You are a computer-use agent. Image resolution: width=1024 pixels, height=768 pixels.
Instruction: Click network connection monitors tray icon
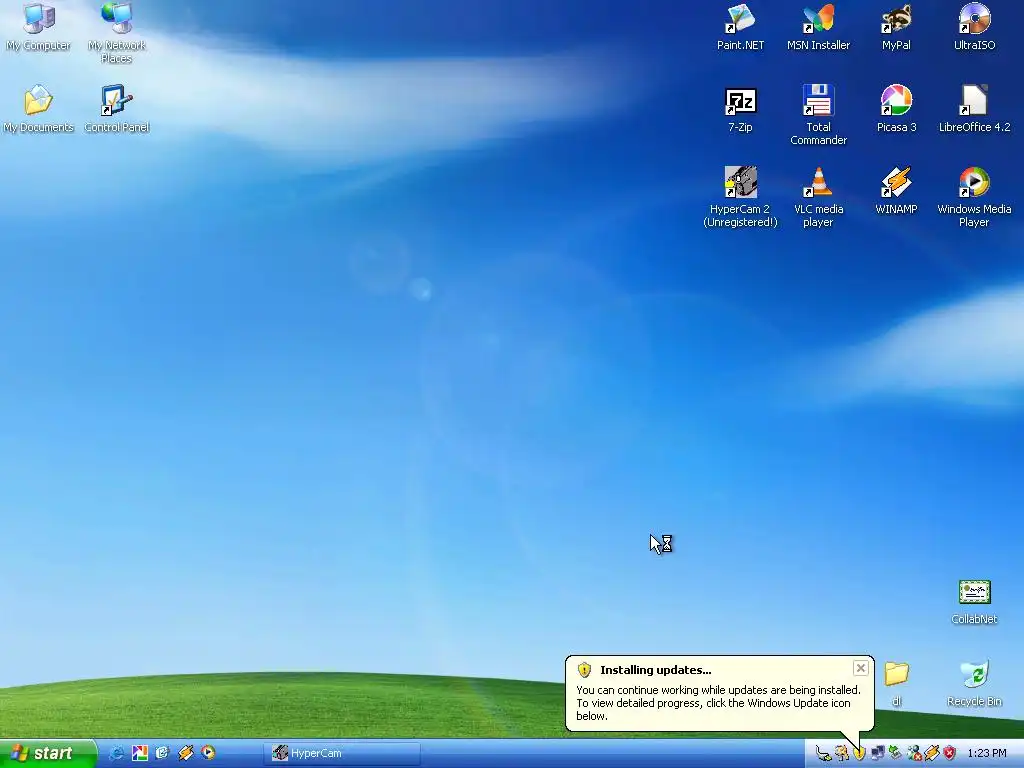(x=878, y=753)
